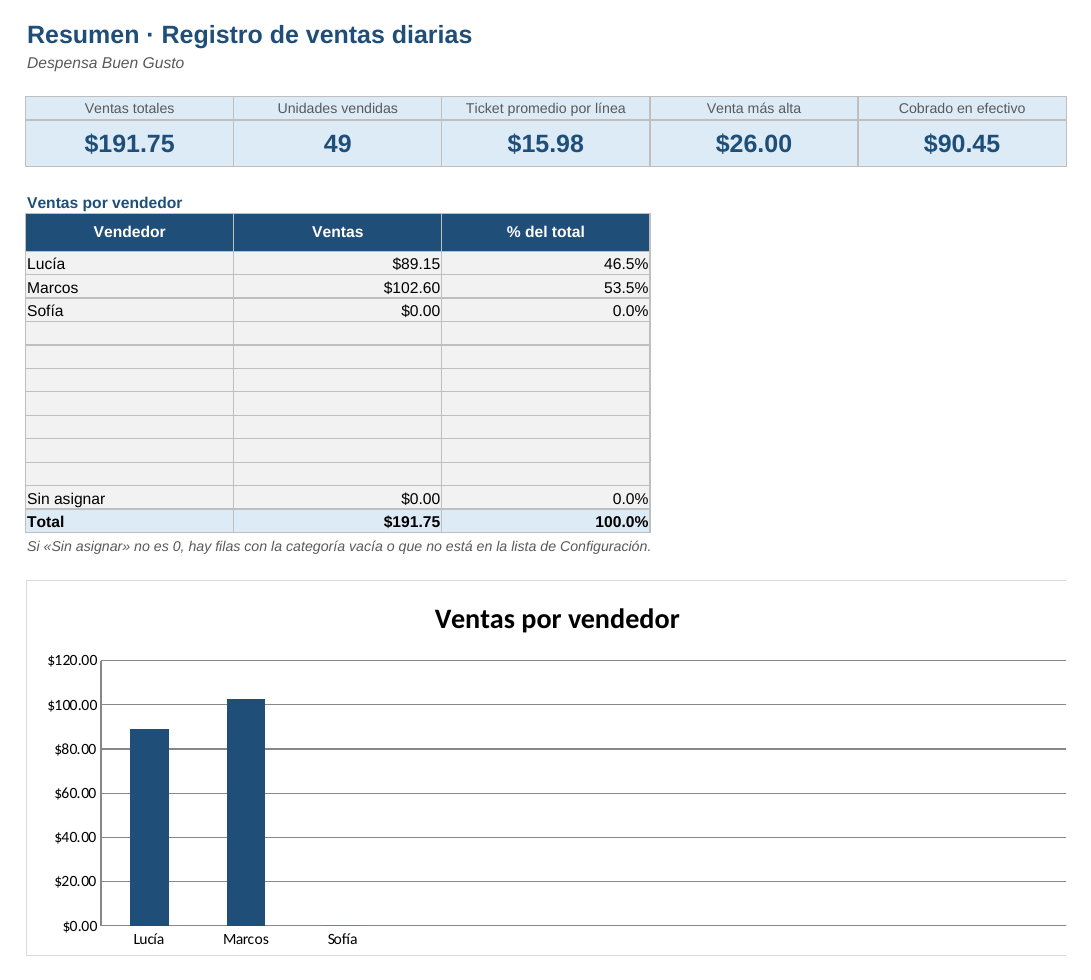Image resolution: width=1091 pixels, height=980 pixels.
Task: Click the 'Marcos' axis label under the chart
Action: pos(246,939)
